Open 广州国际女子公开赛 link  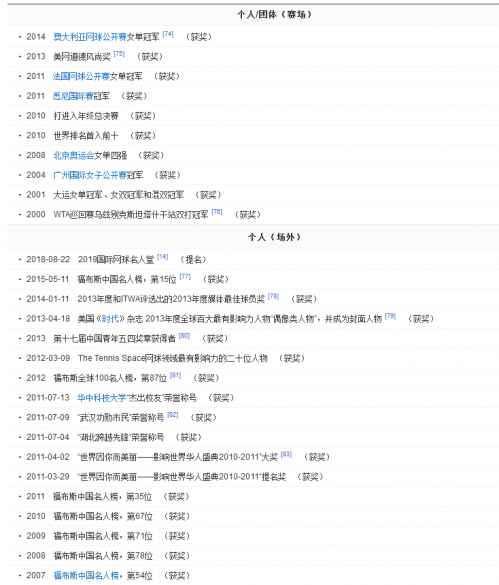(90, 175)
